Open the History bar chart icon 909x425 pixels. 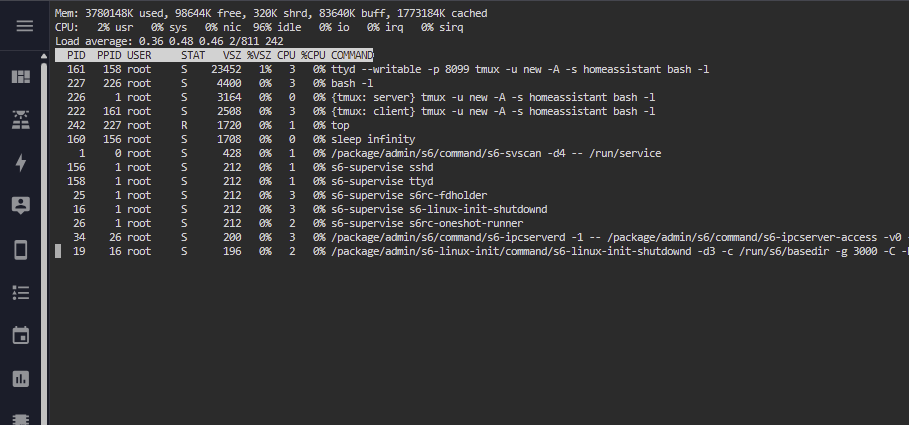20,378
